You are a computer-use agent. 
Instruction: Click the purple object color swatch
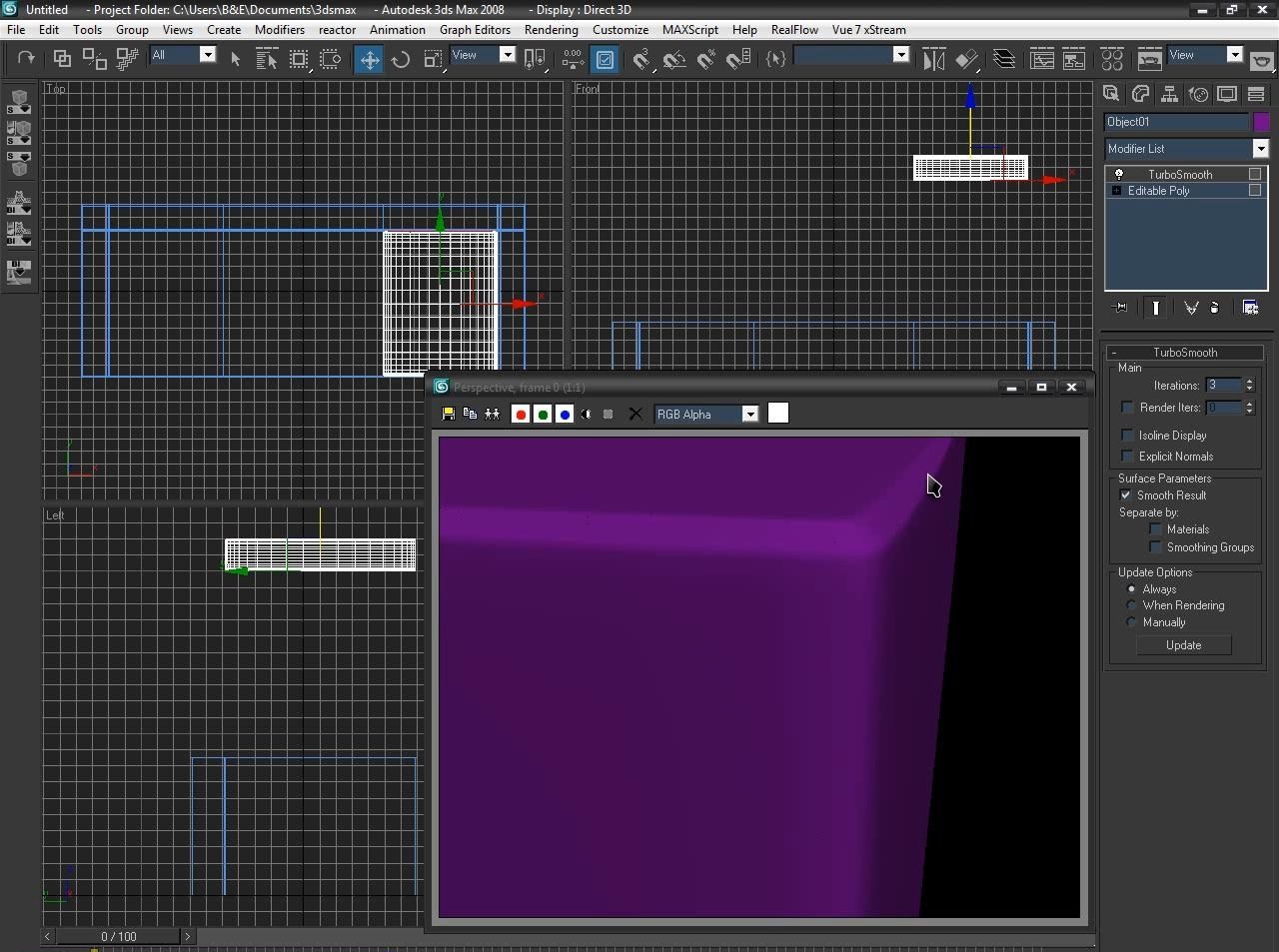[x=1261, y=122]
